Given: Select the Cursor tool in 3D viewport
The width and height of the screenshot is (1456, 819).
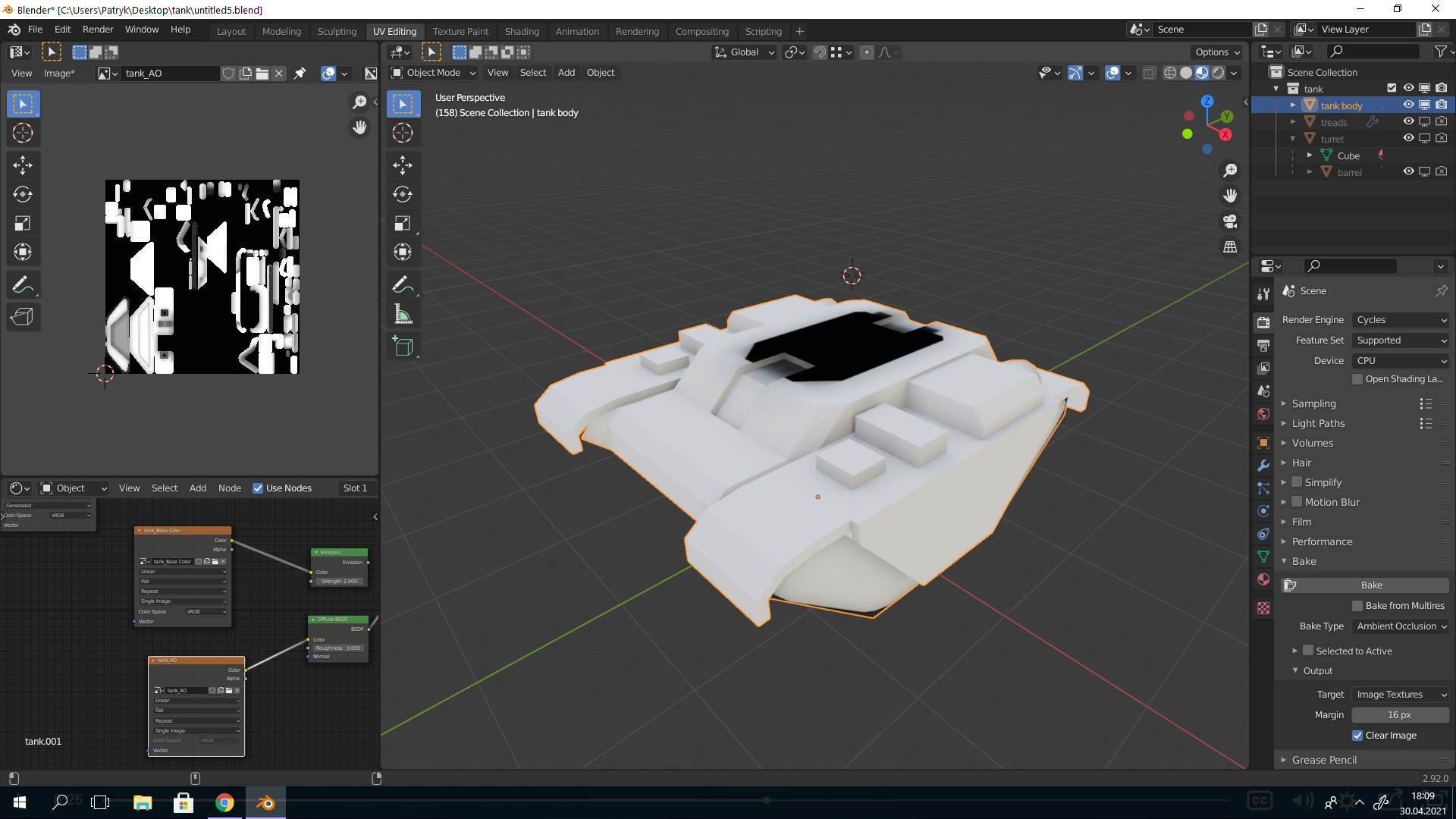Looking at the screenshot, I should 403,133.
